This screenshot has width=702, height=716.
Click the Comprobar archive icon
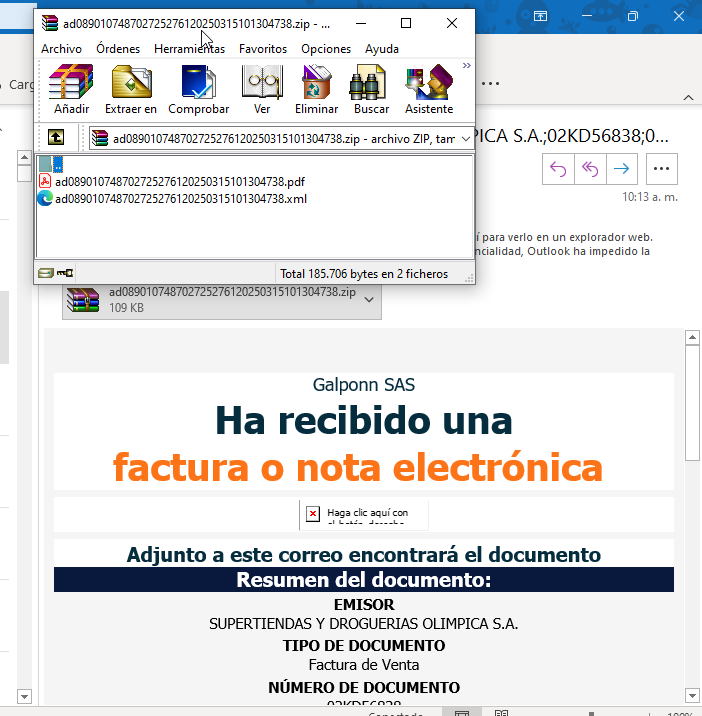[x=199, y=89]
